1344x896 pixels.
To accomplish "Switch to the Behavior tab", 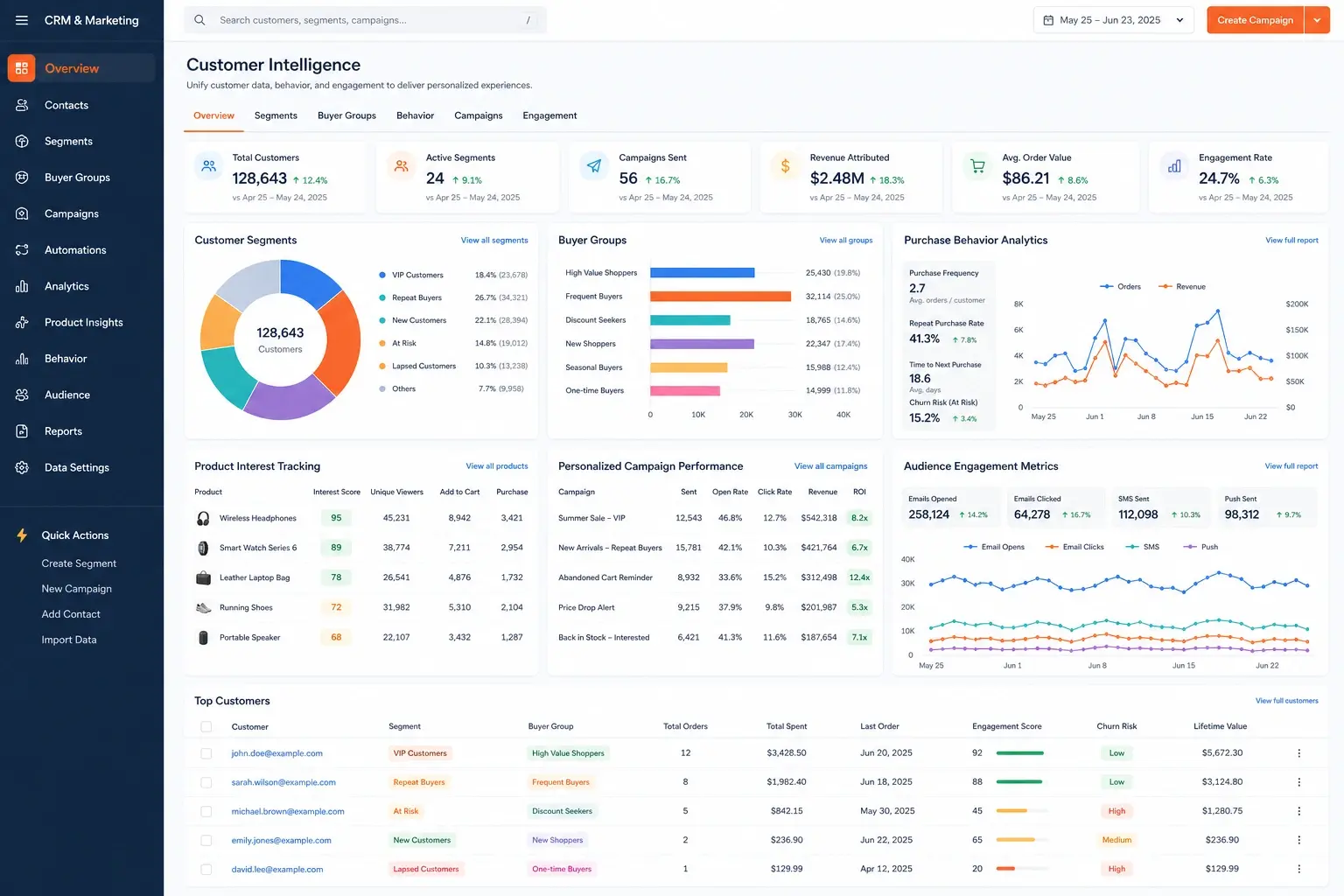I will click(x=415, y=115).
